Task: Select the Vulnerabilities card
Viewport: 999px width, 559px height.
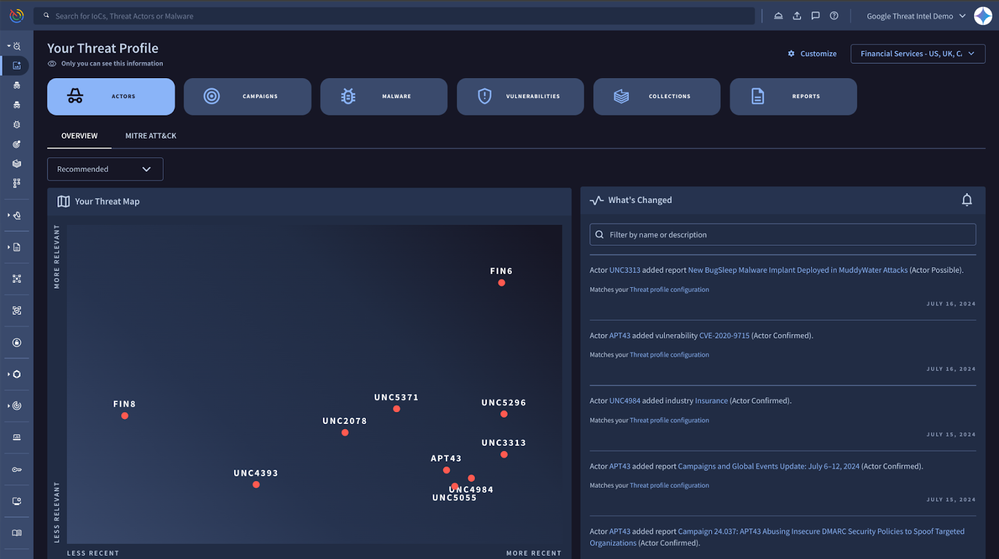Action: (x=520, y=96)
